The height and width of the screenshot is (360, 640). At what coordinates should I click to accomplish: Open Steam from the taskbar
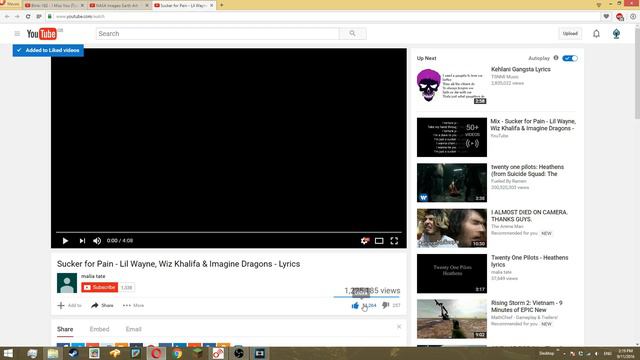click(x=73, y=353)
